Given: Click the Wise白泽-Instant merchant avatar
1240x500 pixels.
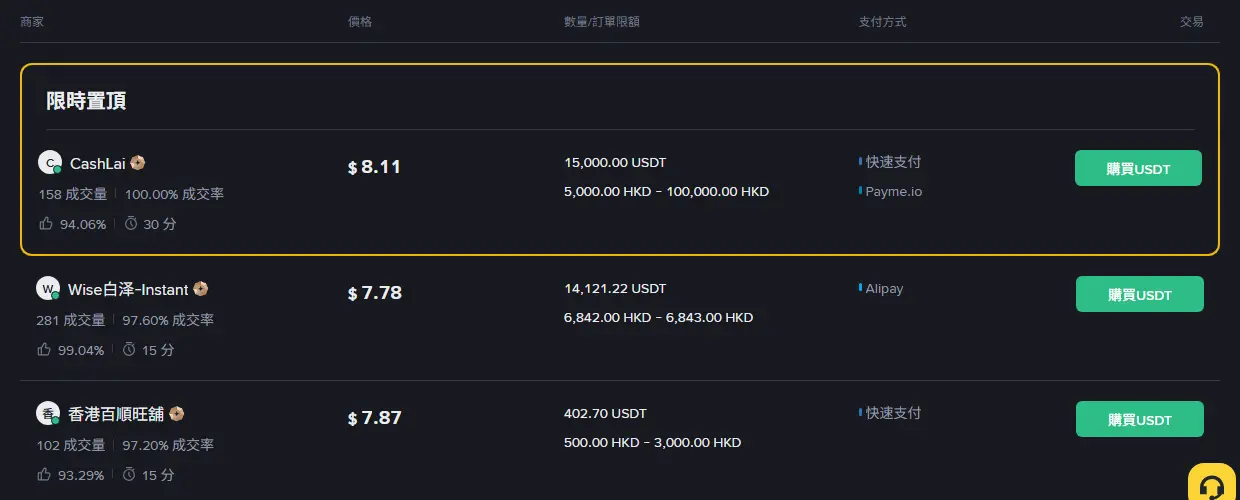Looking at the screenshot, I should coord(48,289).
